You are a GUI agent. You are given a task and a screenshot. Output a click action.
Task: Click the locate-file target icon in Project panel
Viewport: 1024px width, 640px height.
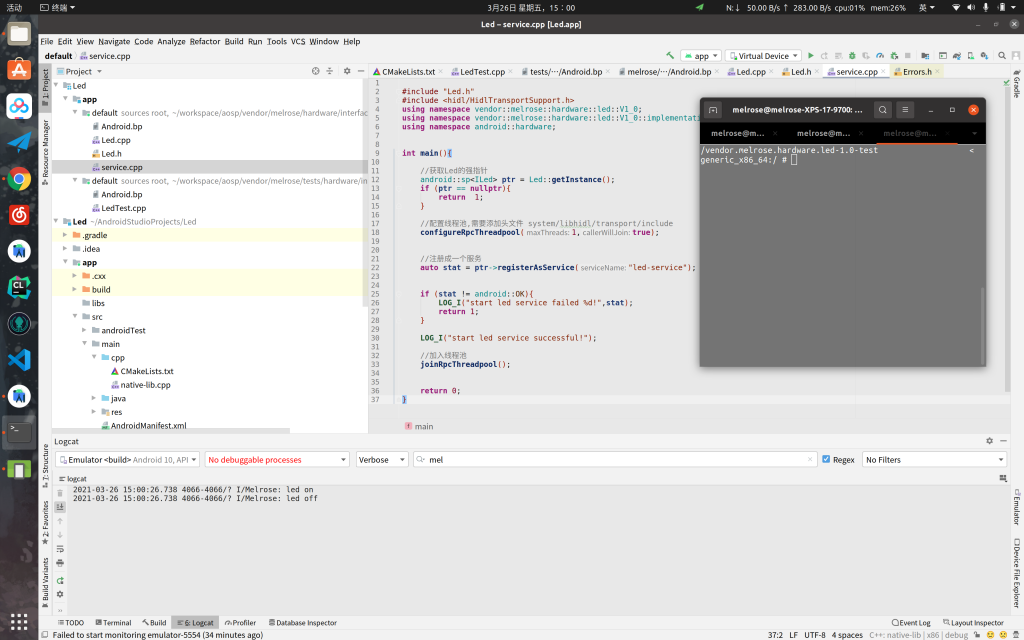[x=315, y=71]
